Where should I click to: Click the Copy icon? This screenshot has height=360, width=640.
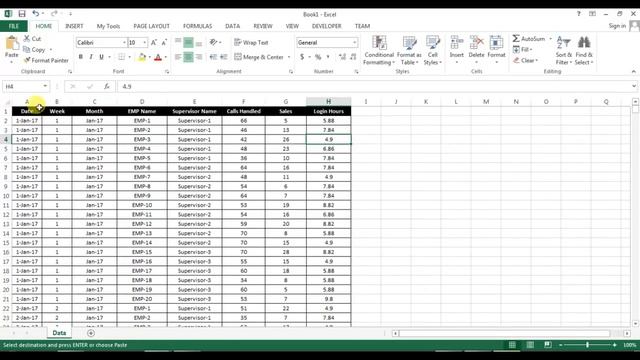tap(27, 49)
